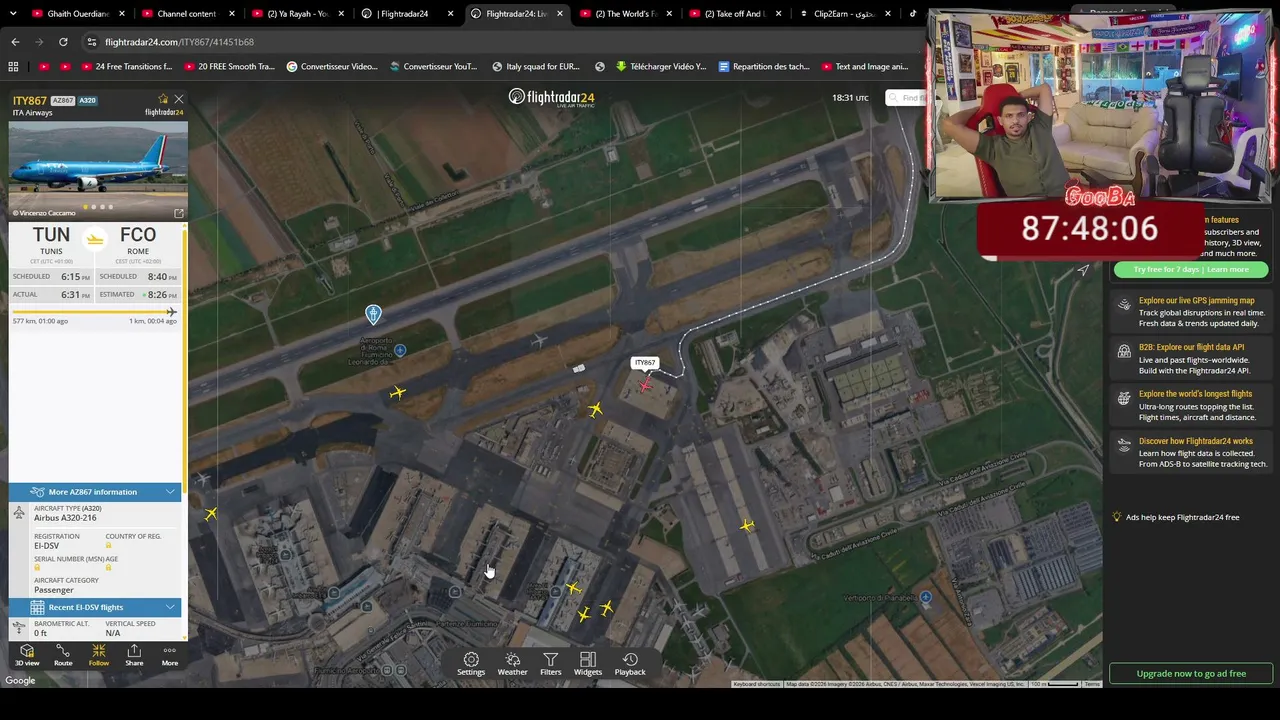Open the Text and Image ani... bookmark
This screenshot has width=1280, height=720.
pyautogui.click(x=865, y=67)
